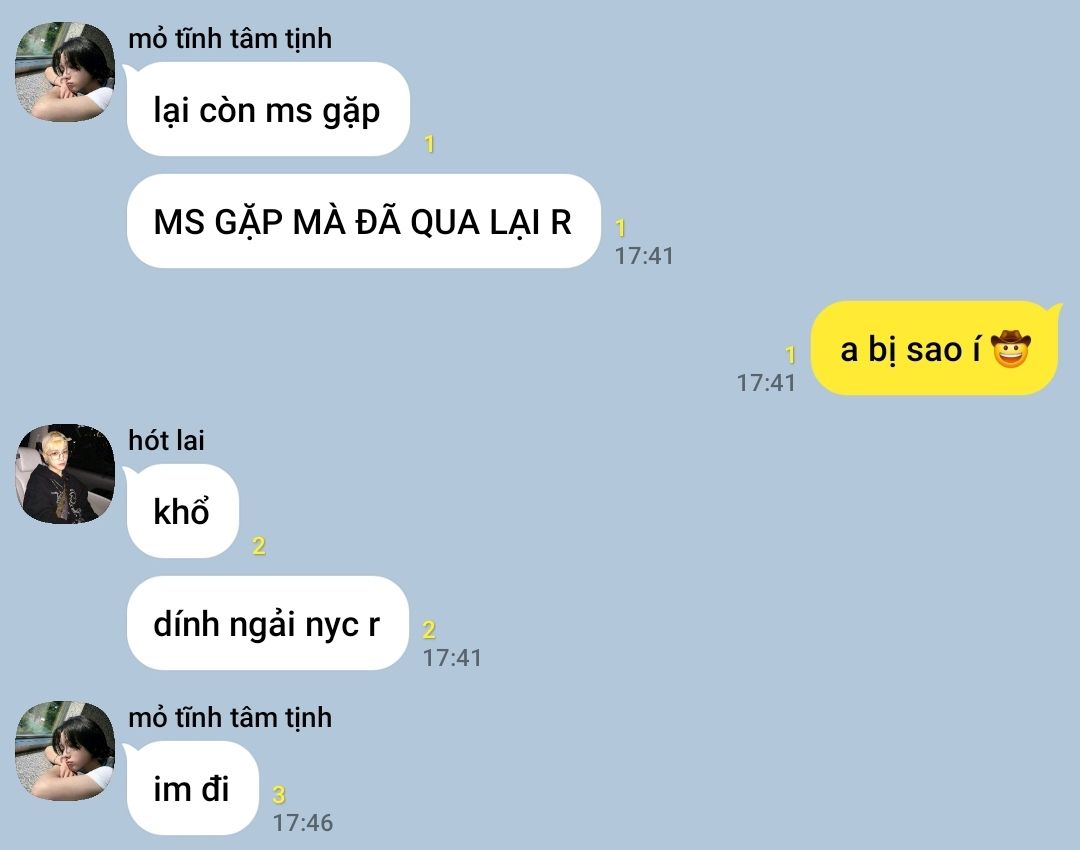Tap the message "dính ngải nyc r"
Image resolution: width=1080 pixels, height=850 pixels.
click(267, 623)
